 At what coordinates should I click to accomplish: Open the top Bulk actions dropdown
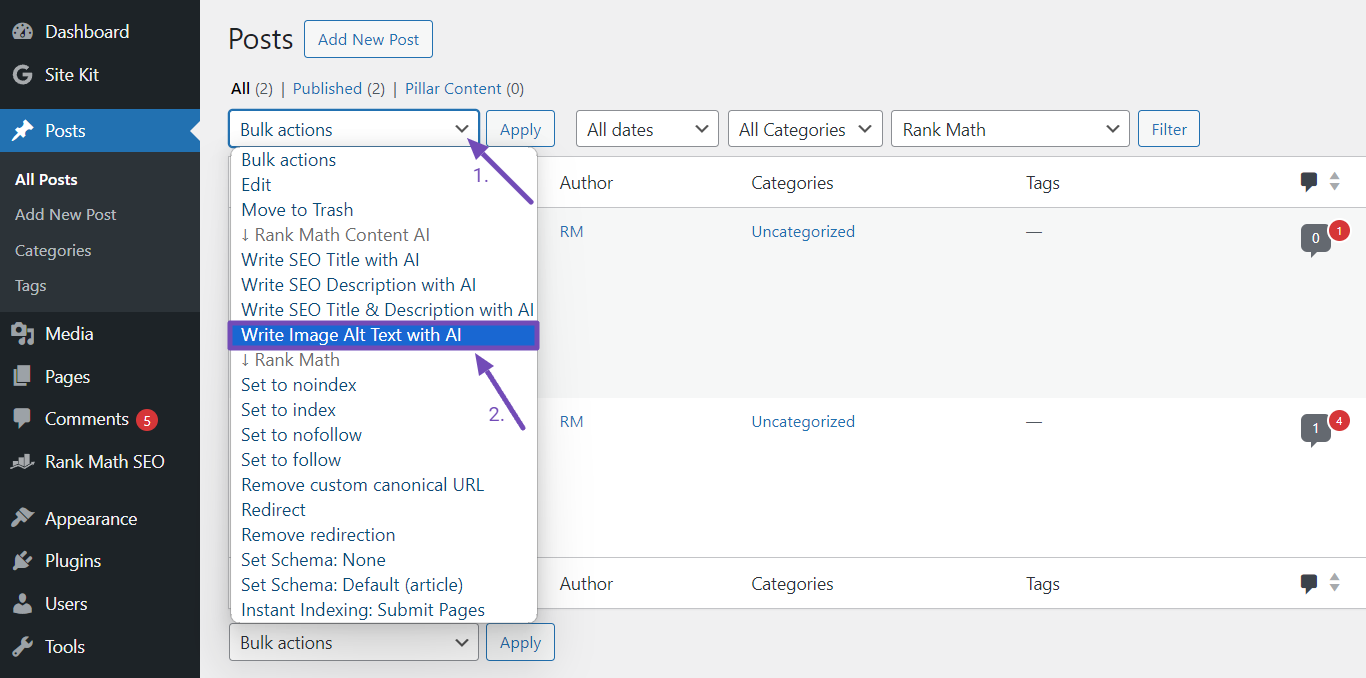pos(354,129)
